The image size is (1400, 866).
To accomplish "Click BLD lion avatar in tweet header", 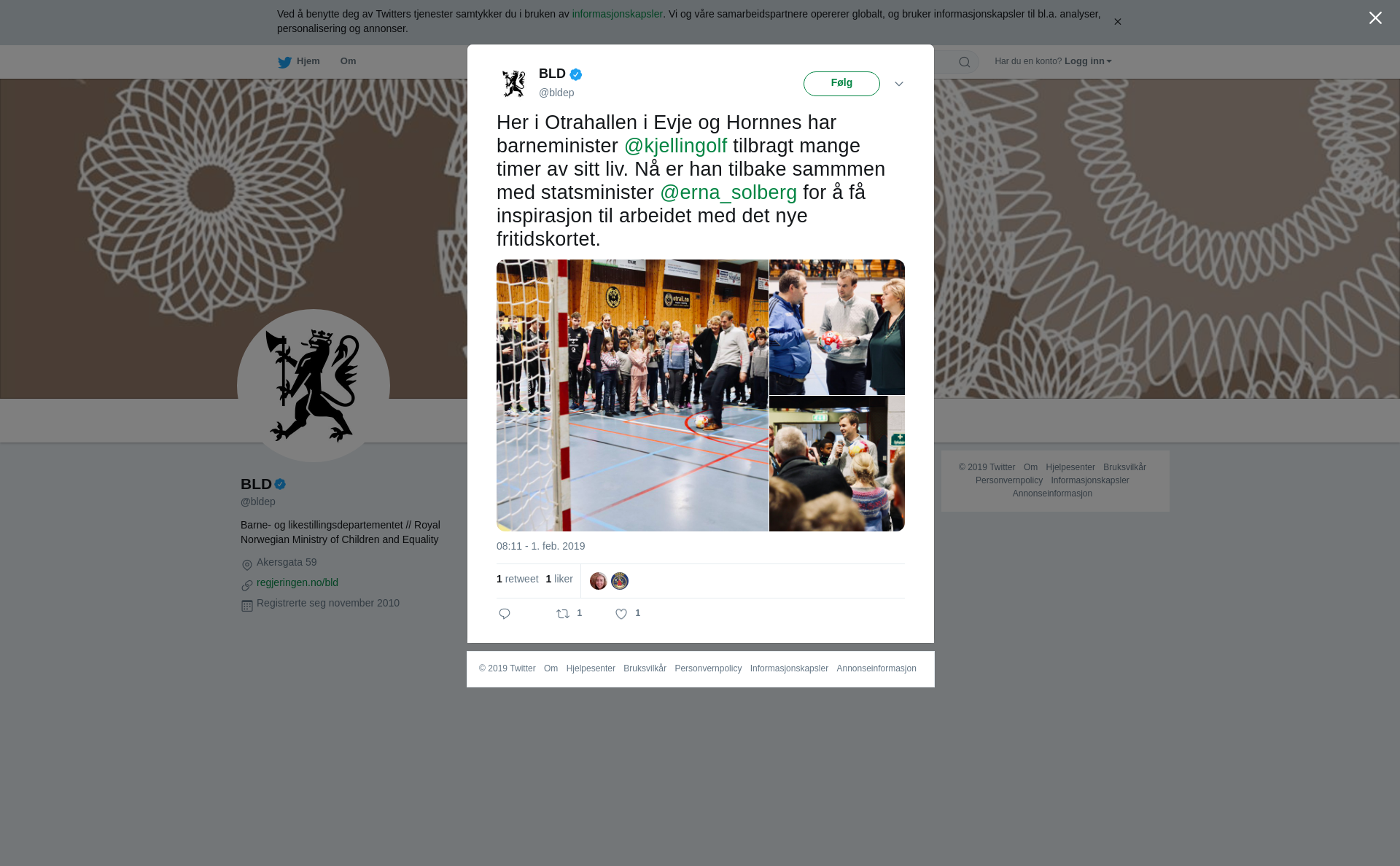I will coord(514,83).
